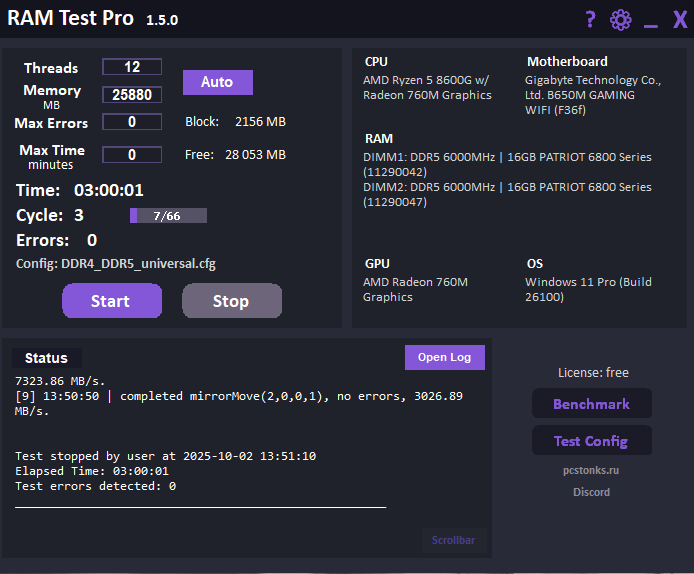Toggle the Scrollbar button in status panel
This screenshot has height=574, width=694.
(x=453, y=541)
